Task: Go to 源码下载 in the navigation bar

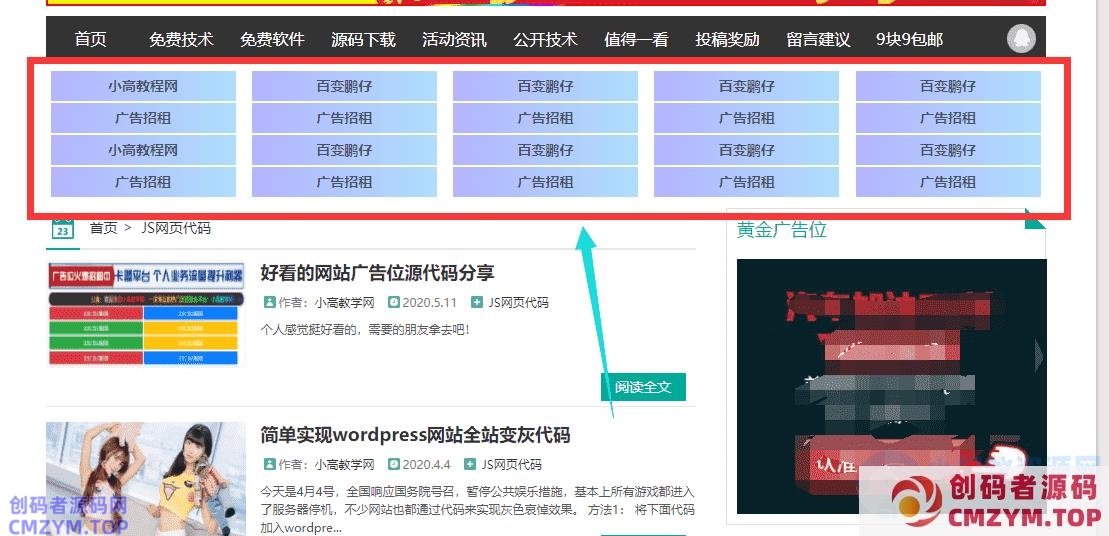Action: [x=363, y=39]
